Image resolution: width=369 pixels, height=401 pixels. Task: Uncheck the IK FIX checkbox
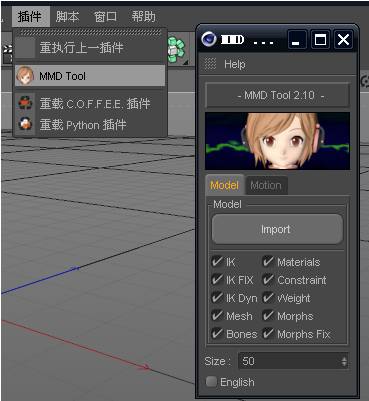tap(217, 280)
